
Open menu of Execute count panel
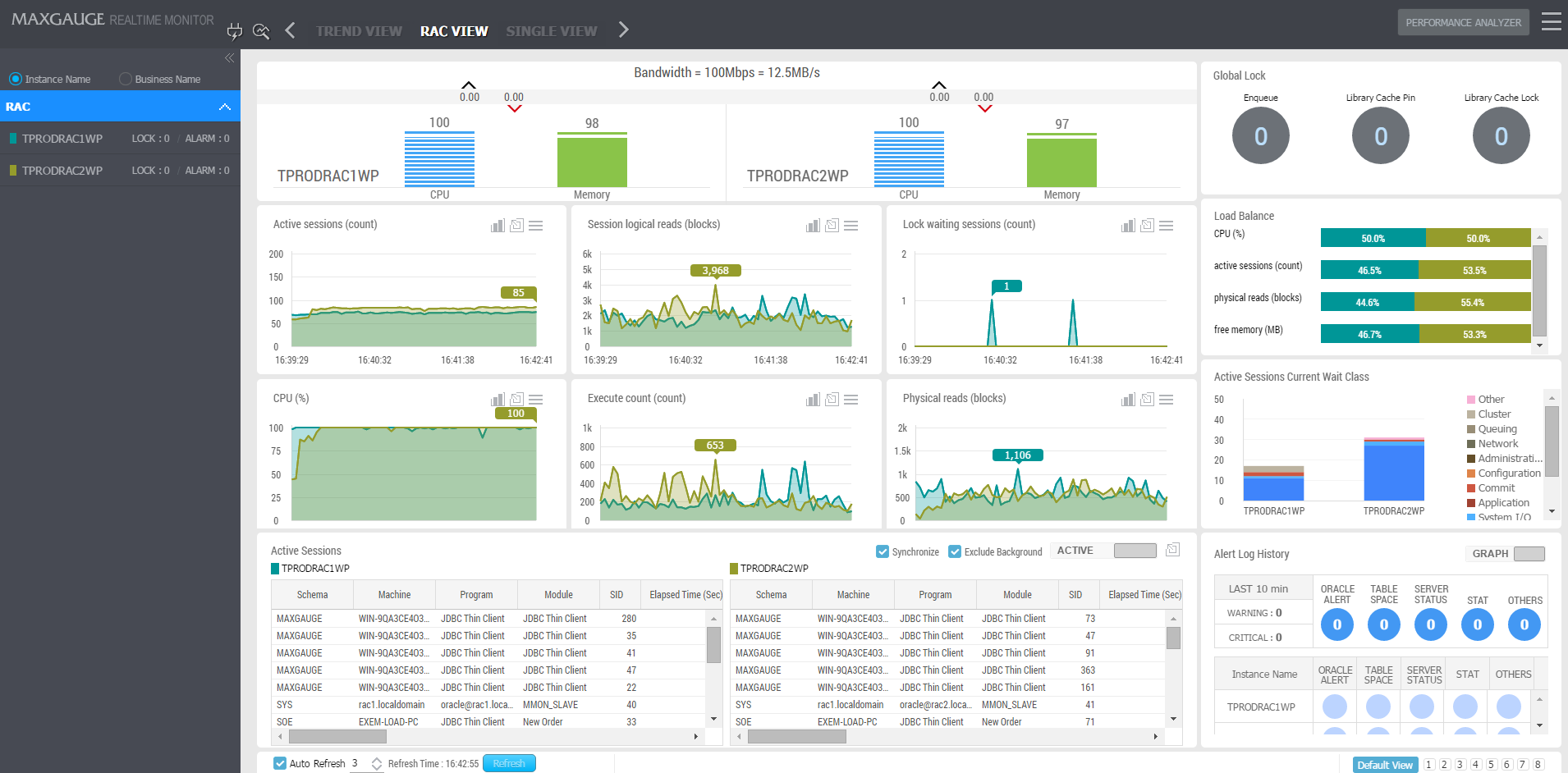[x=851, y=400]
